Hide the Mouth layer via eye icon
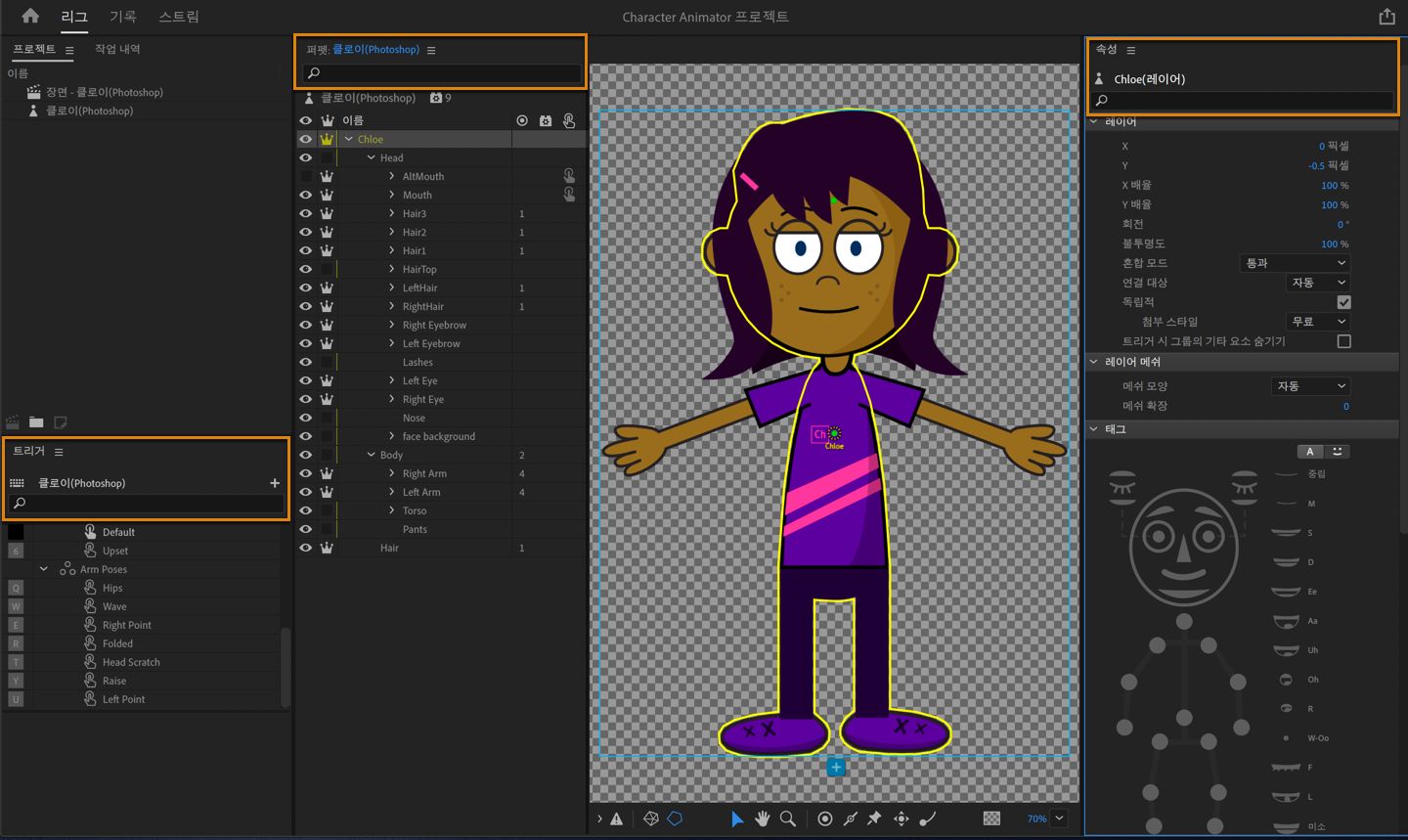Image resolution: width=1408 pixels, height=840 pixels. tap(306, 195)
